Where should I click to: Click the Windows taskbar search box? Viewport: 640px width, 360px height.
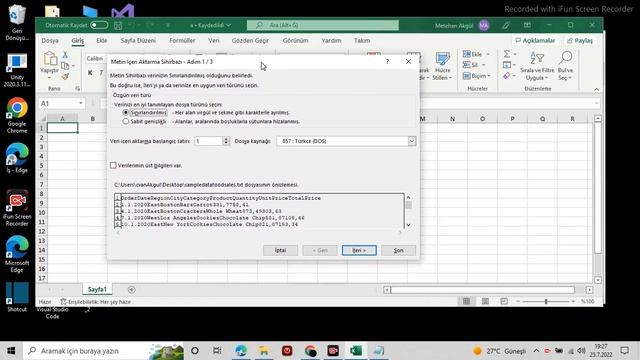(x=104, y=351)
